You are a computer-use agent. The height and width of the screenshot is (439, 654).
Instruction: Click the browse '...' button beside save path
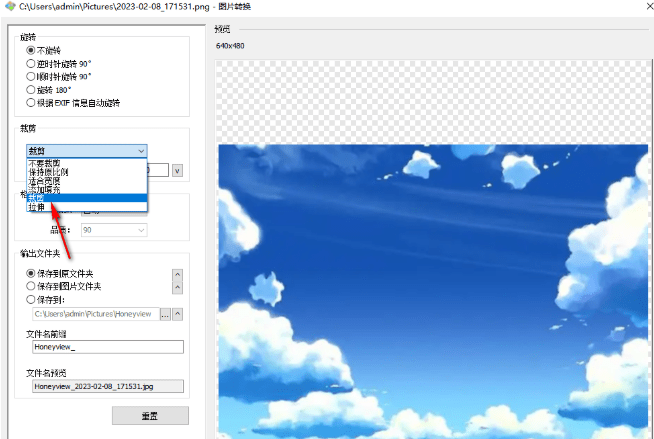pos(165,314)
